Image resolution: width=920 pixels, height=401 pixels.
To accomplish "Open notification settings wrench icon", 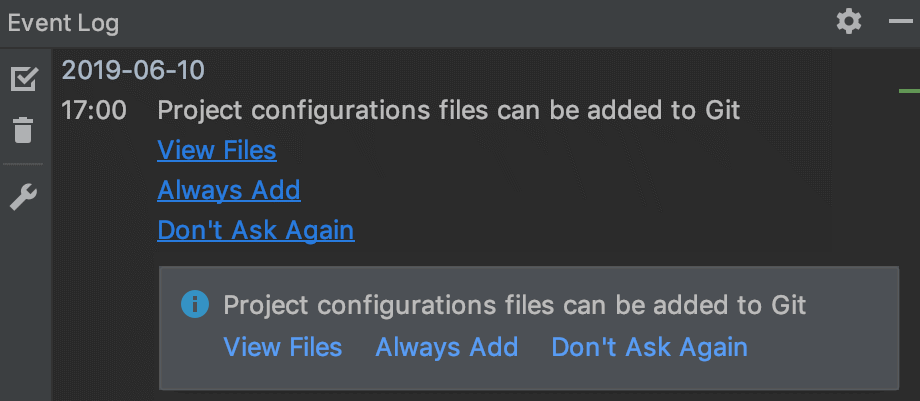I will tap(23, 197).
